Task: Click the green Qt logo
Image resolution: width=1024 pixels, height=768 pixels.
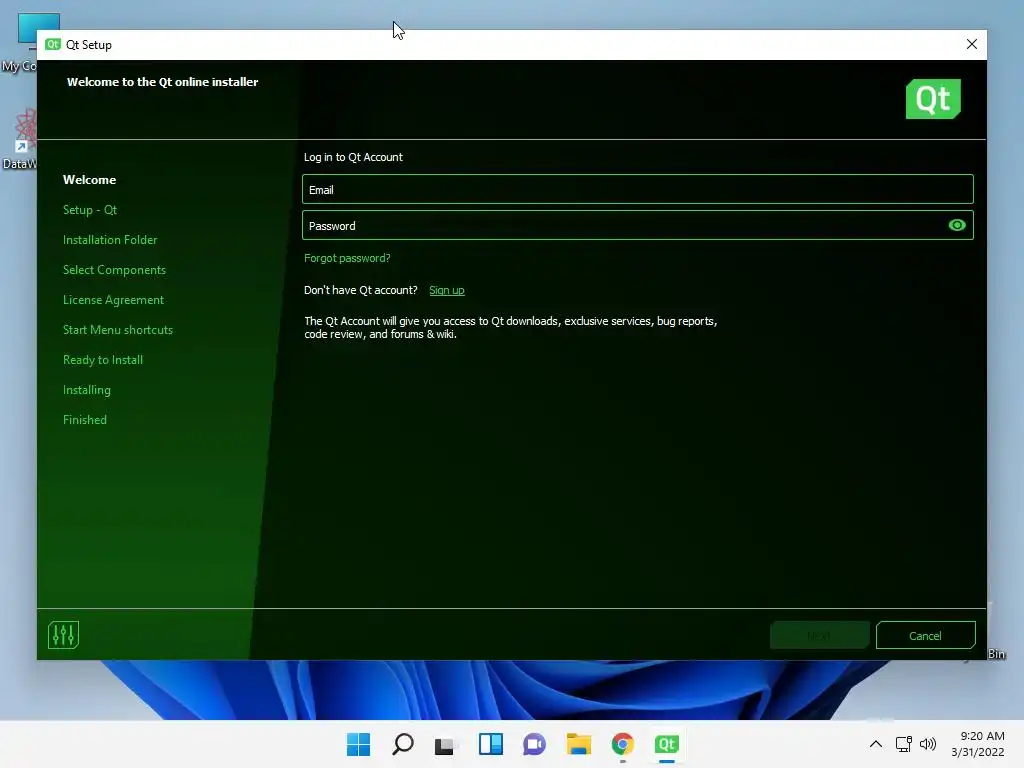Action: click(933, 99)
